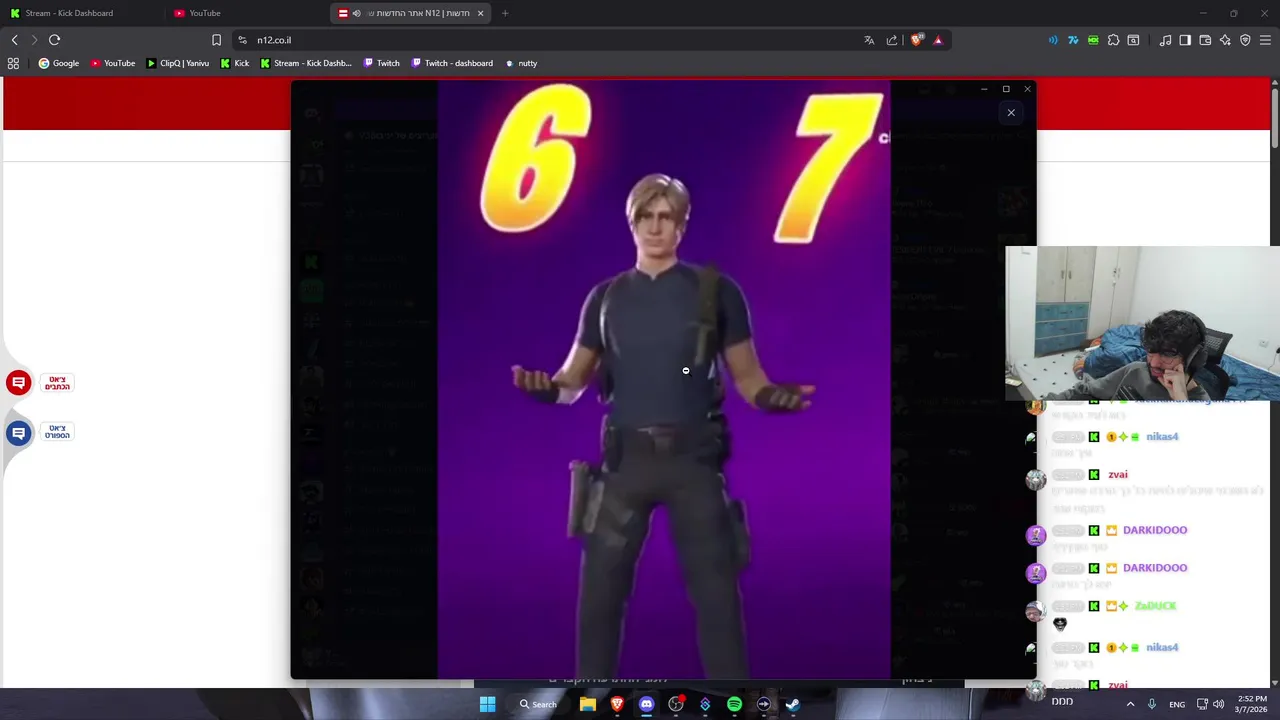Open the Kick bookmark
The image size is (1280, 720).
click(x=235, y=63)
